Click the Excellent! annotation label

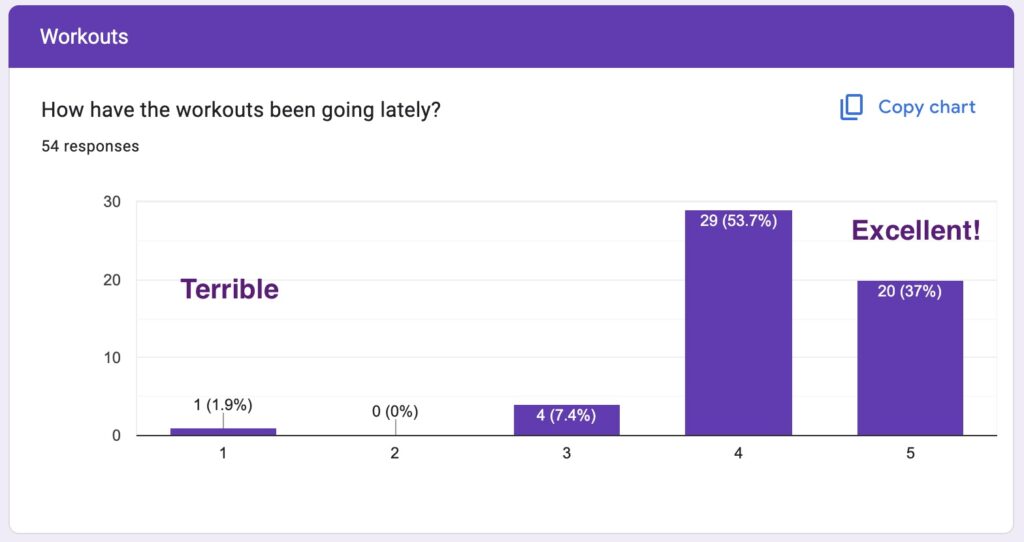pos(916,231)
